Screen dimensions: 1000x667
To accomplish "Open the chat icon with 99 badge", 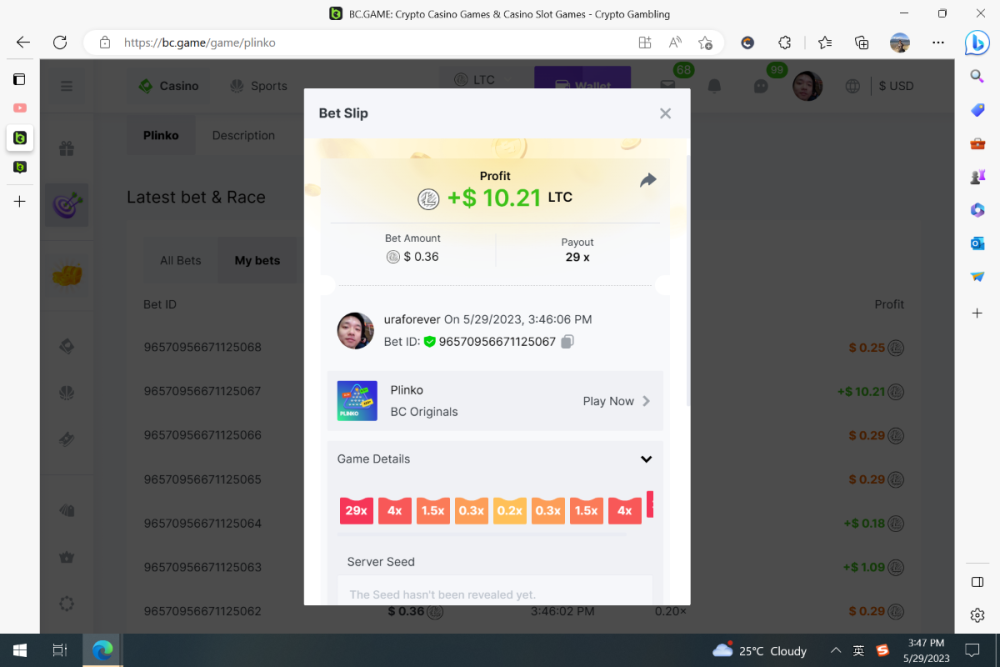I will point(761,86).
